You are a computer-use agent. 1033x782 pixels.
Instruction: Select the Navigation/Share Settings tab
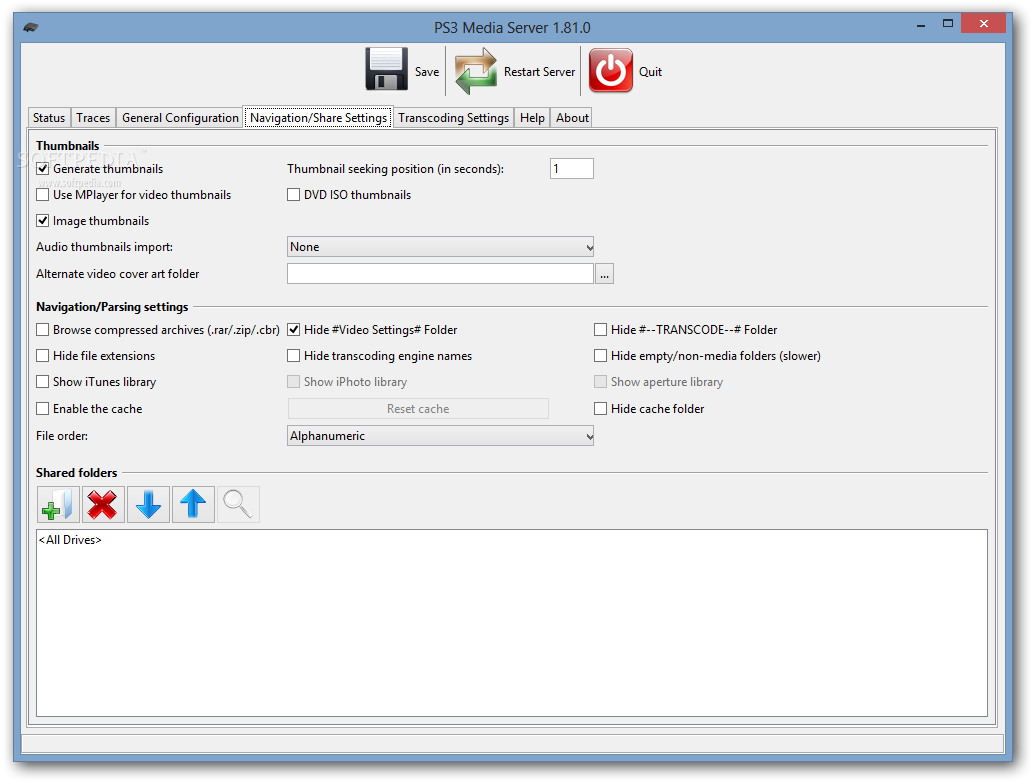point(318,117)
